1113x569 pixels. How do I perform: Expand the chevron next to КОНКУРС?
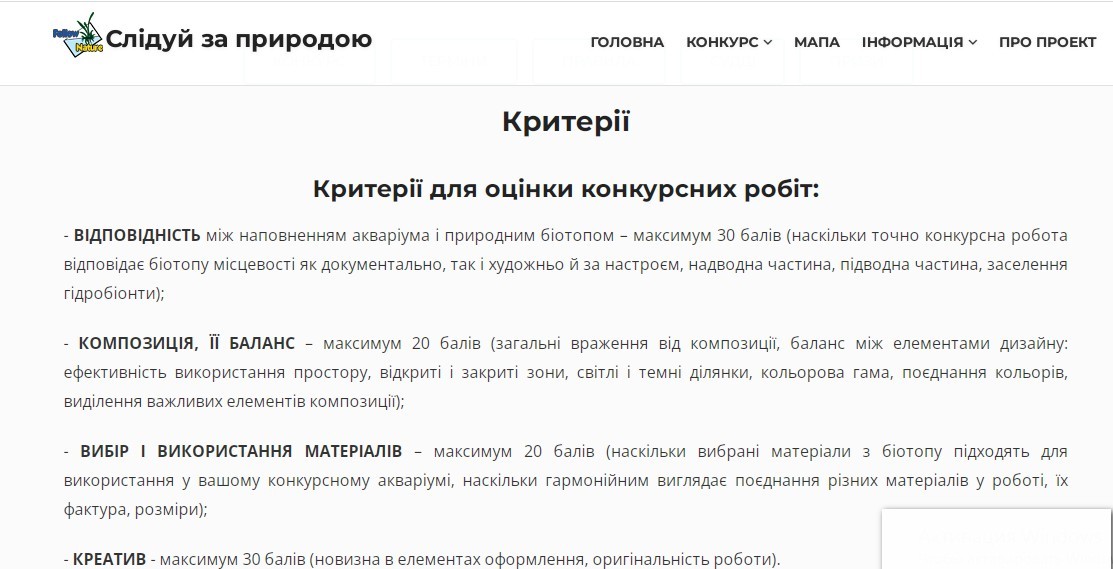click(768, 42)
